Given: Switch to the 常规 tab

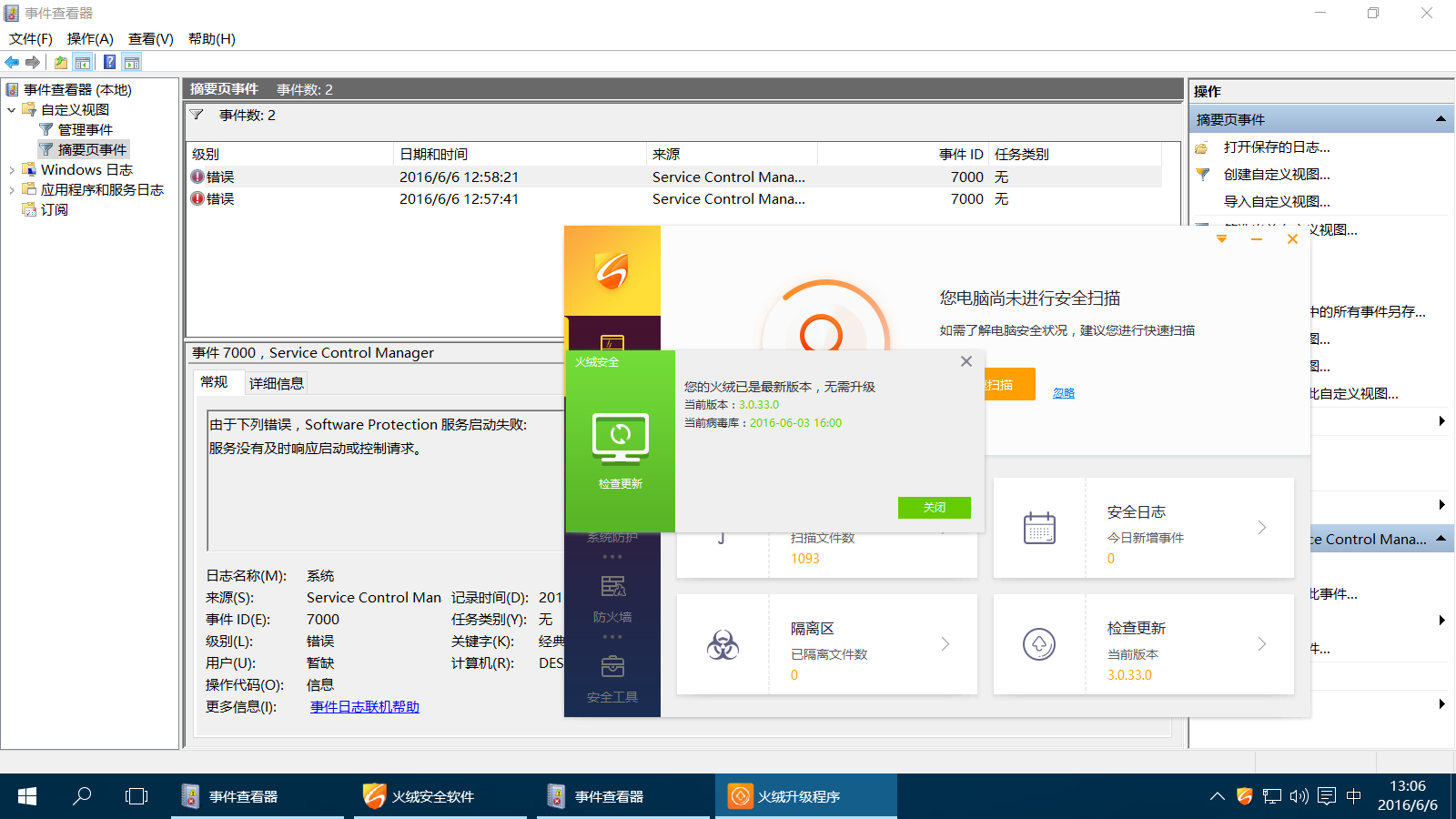Looking at the screenshot, I should point(215,382).
